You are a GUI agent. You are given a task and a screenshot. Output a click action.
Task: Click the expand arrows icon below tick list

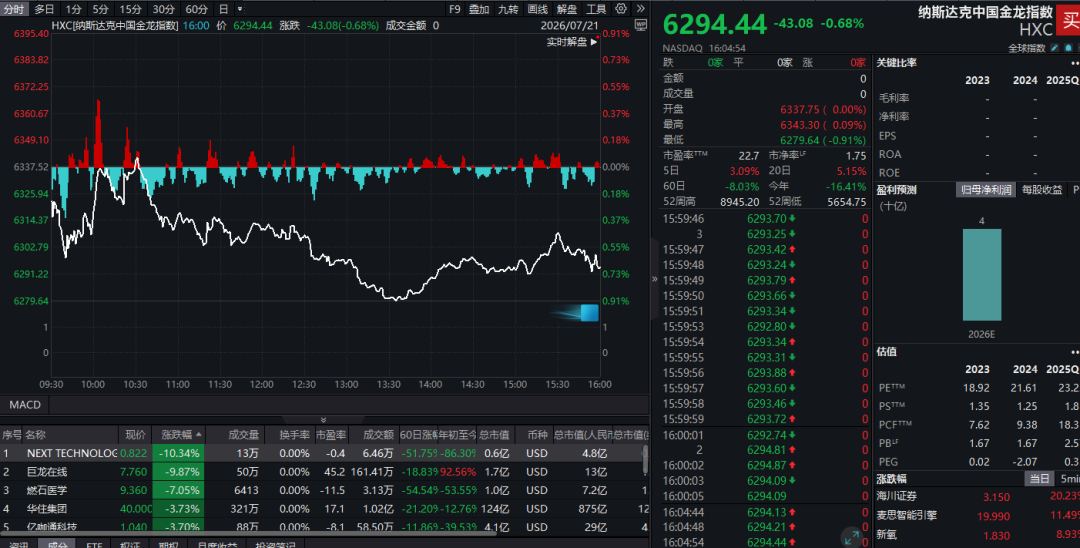[x=851, y=537]
